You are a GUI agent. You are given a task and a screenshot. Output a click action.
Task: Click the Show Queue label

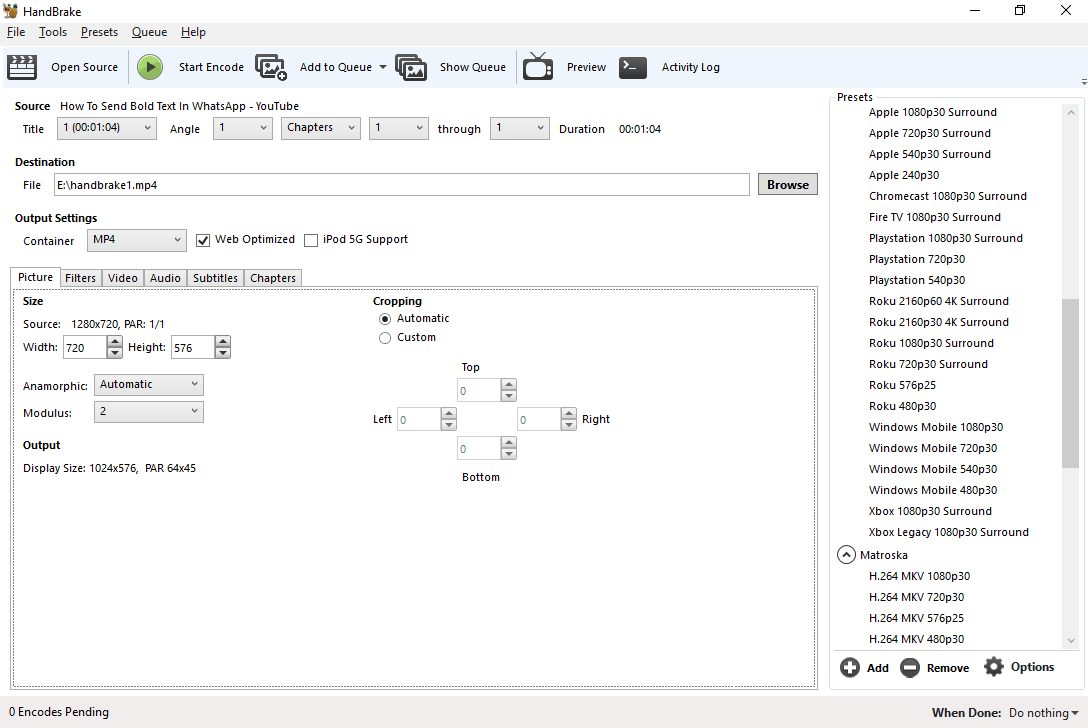[473, 67]
